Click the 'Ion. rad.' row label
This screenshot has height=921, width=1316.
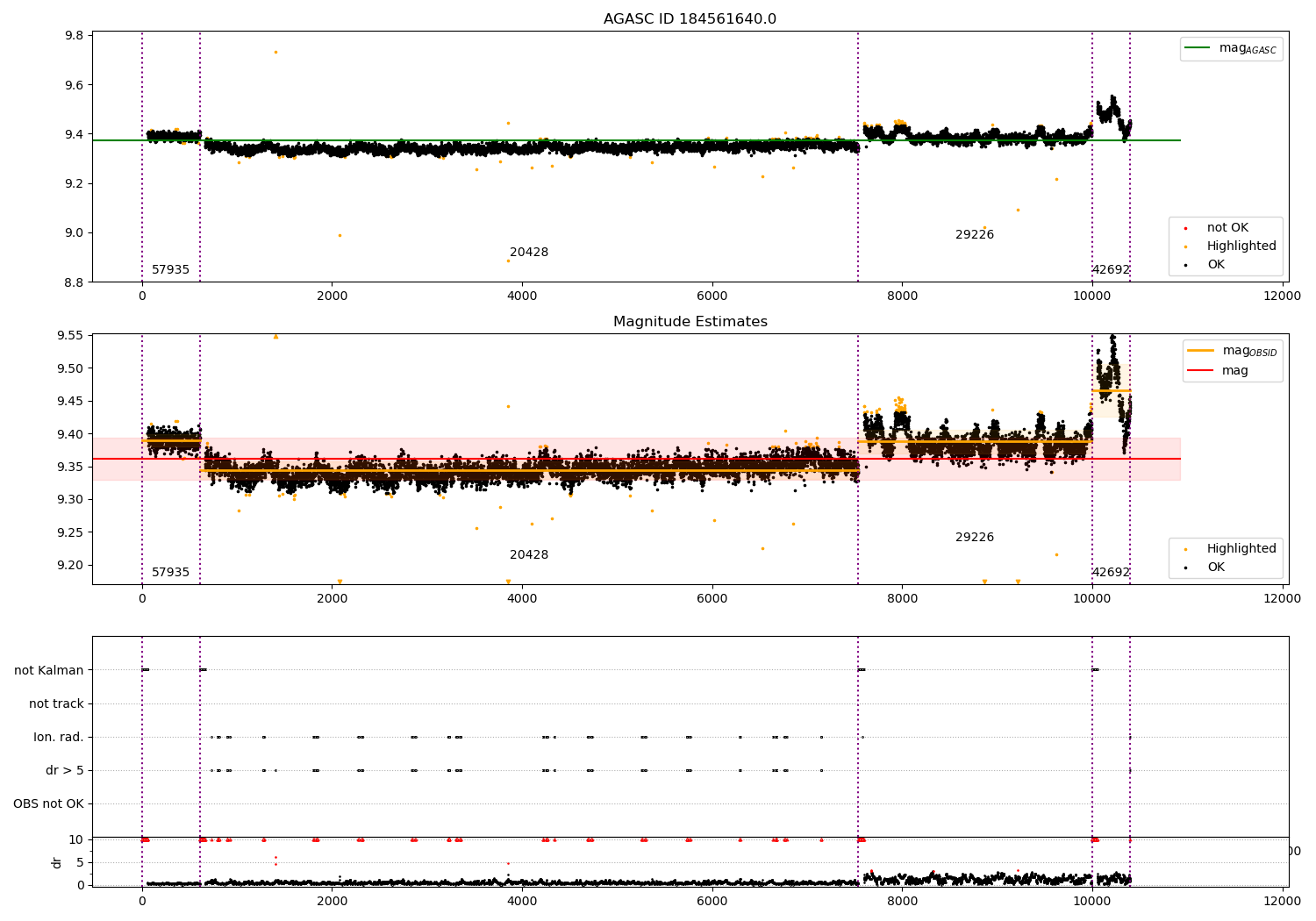59,738
